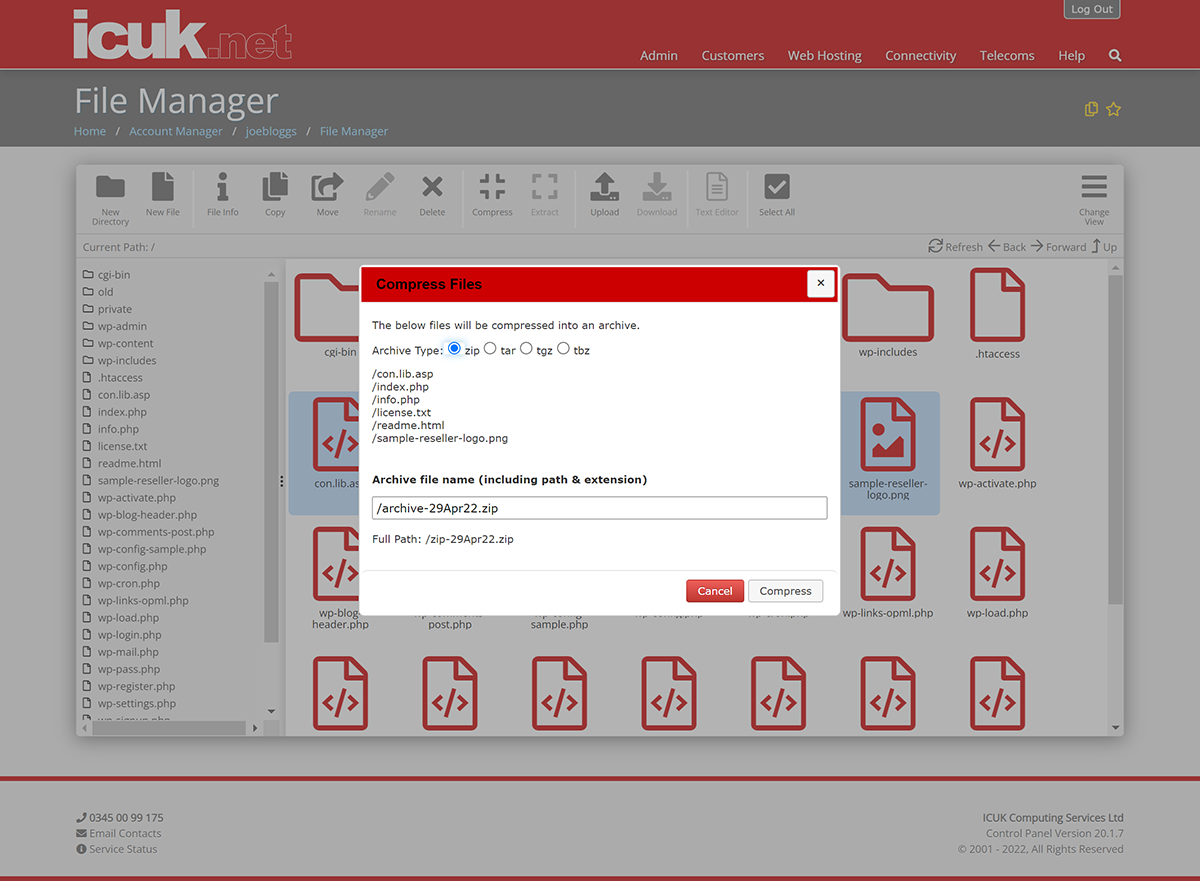Screen dimensions: 1200x881
Task: Open joebloggs breadcrumb link
Action: pyautogui.click(x=271, y=131)
